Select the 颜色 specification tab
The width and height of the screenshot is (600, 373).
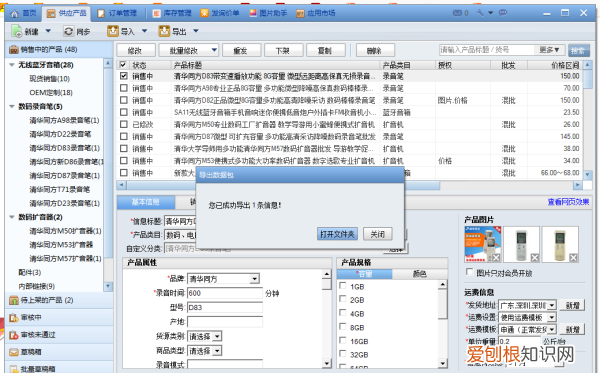[419, 274]
